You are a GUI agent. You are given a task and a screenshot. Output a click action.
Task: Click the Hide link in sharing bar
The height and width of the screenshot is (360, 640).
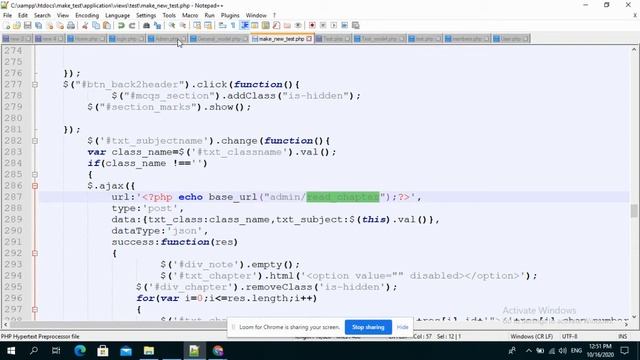402,327
